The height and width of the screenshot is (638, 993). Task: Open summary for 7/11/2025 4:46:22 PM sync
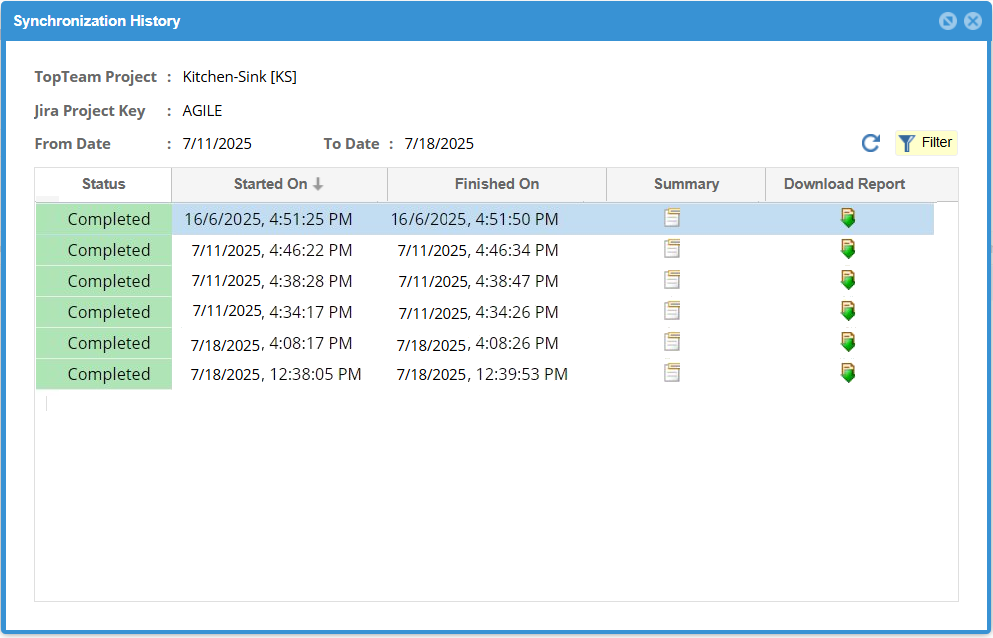coord(672,249)
